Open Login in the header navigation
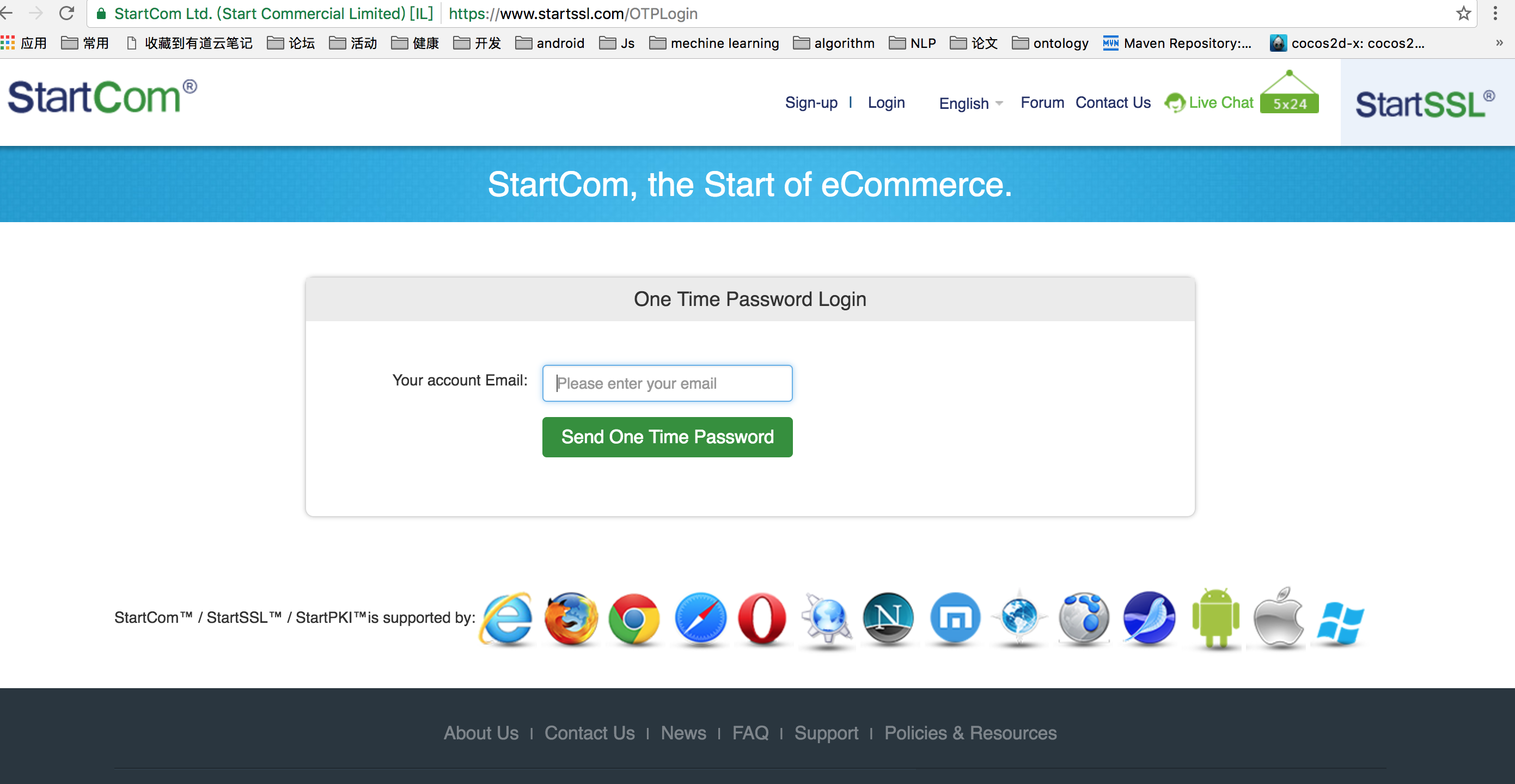 pos(887,103)
